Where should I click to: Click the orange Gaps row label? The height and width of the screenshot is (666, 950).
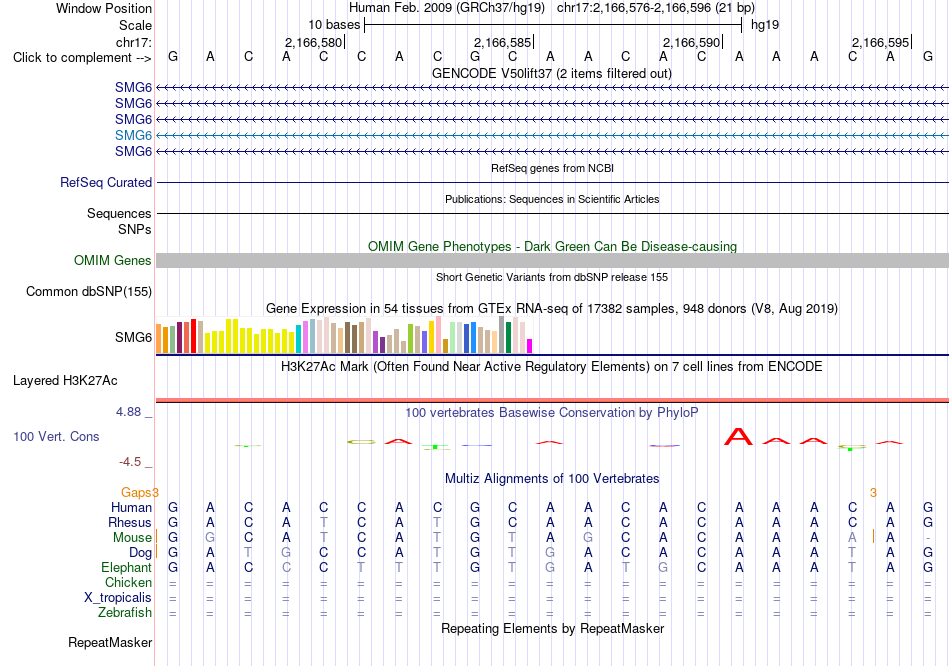[136, 492]
